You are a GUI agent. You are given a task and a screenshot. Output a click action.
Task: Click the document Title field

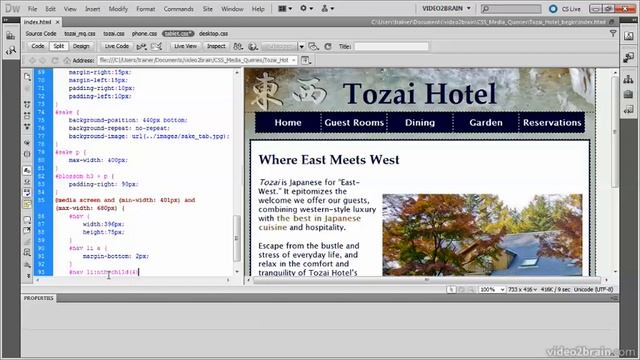click(x=391, y=47)
